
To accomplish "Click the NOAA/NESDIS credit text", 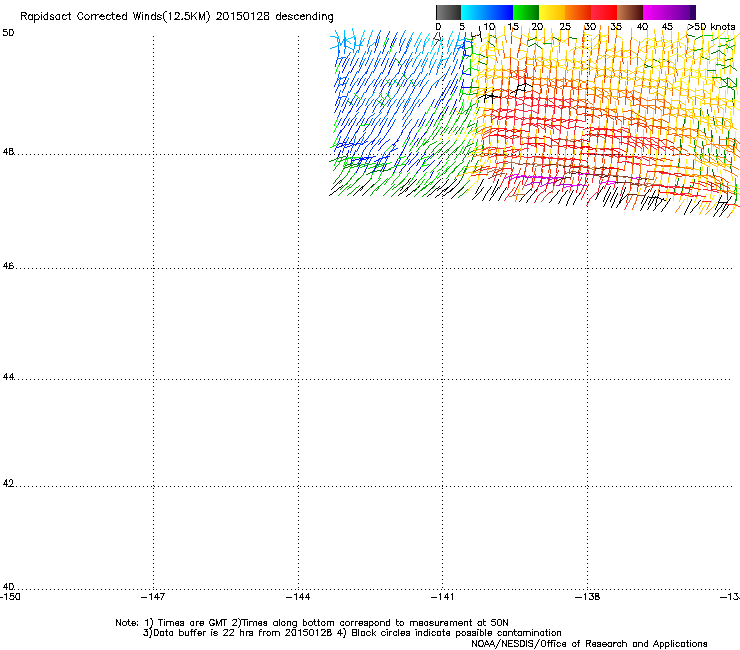I will (589, 644).
